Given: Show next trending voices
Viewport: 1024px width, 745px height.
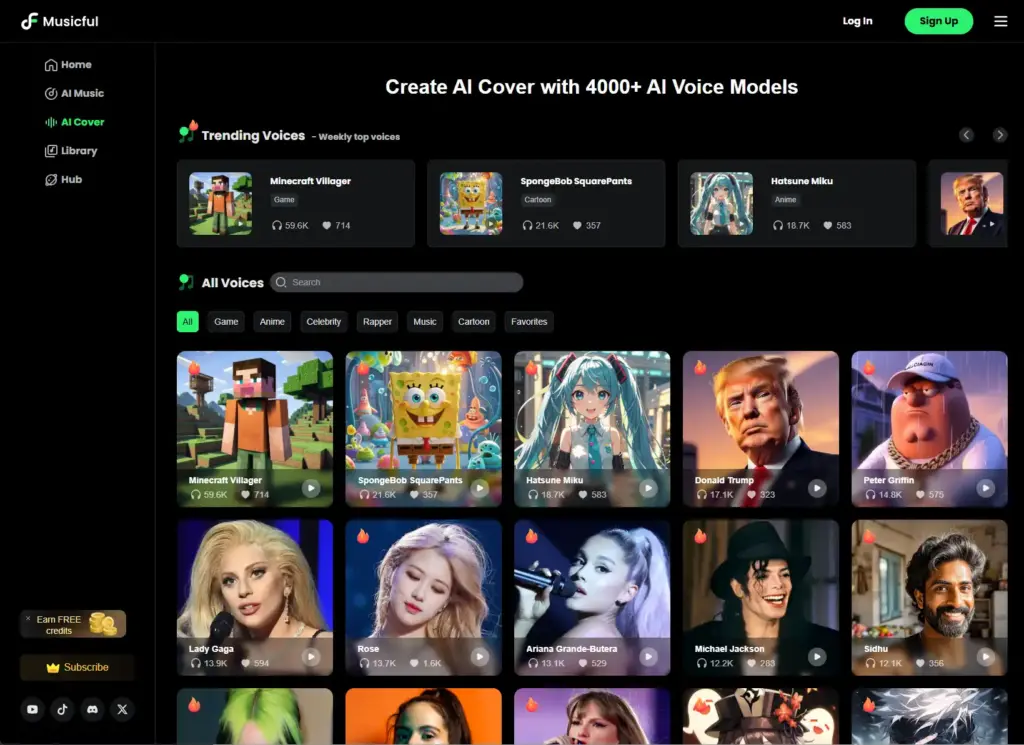Looking at the screenshot, I should pos(999,135).
